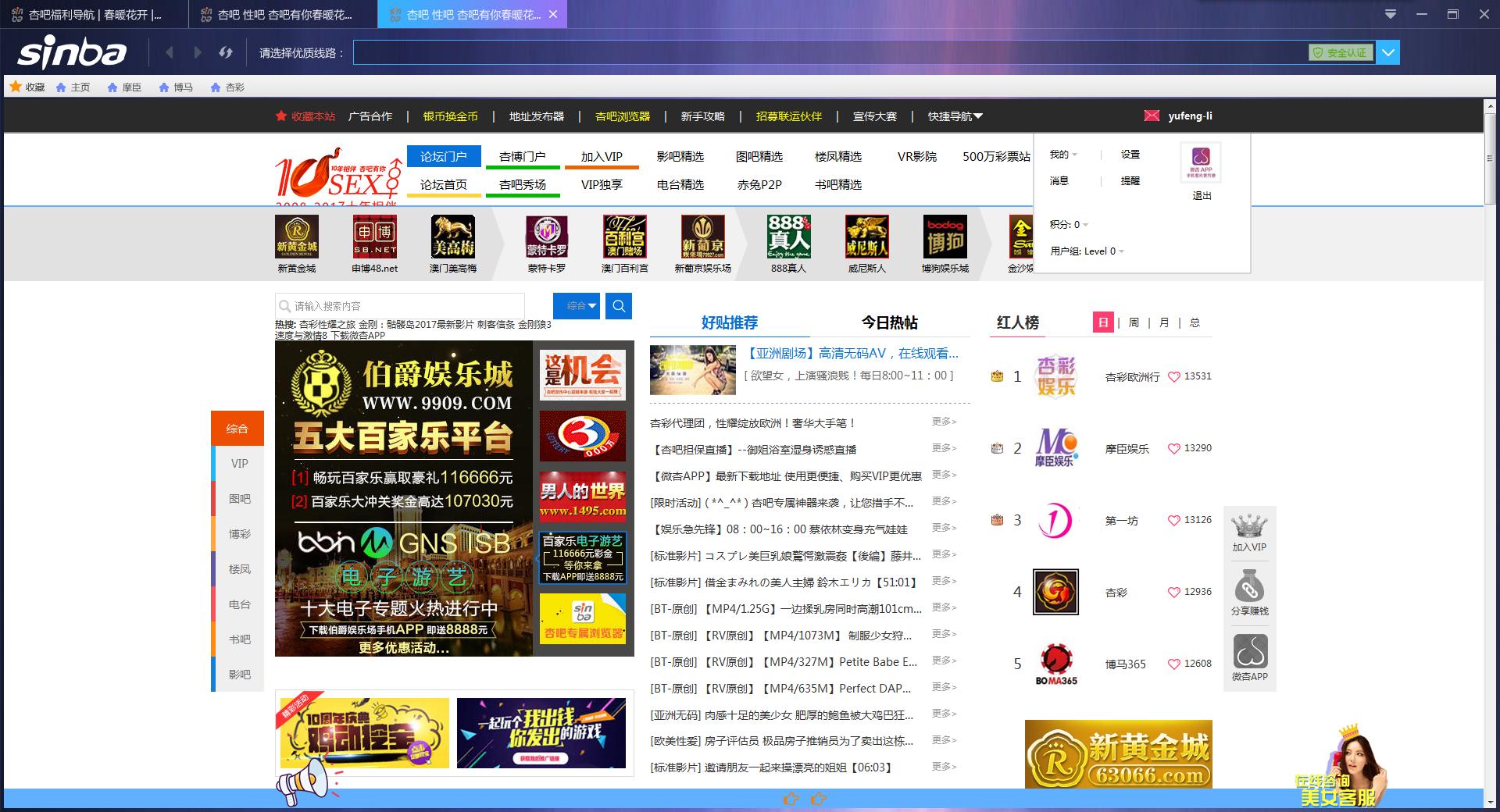Image resolution: width=1500 pixels, height=812 pixels.
Task: Expand the 积分: 0 dropdown
Action: click(x=1069, y=224)
